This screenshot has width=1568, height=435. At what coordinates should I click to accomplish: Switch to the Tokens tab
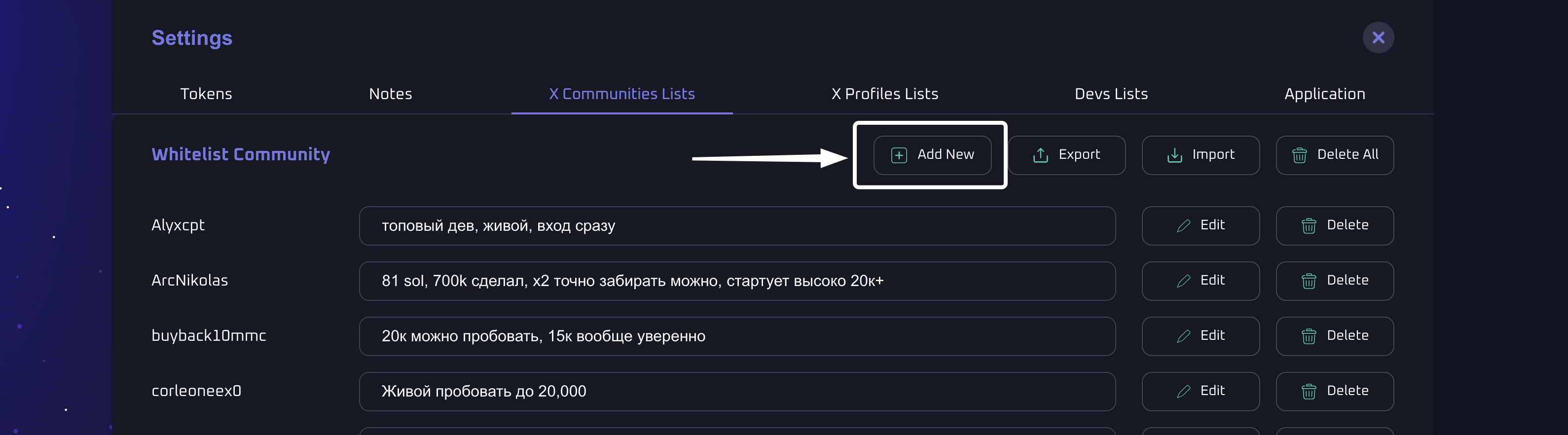click(206, 94)
